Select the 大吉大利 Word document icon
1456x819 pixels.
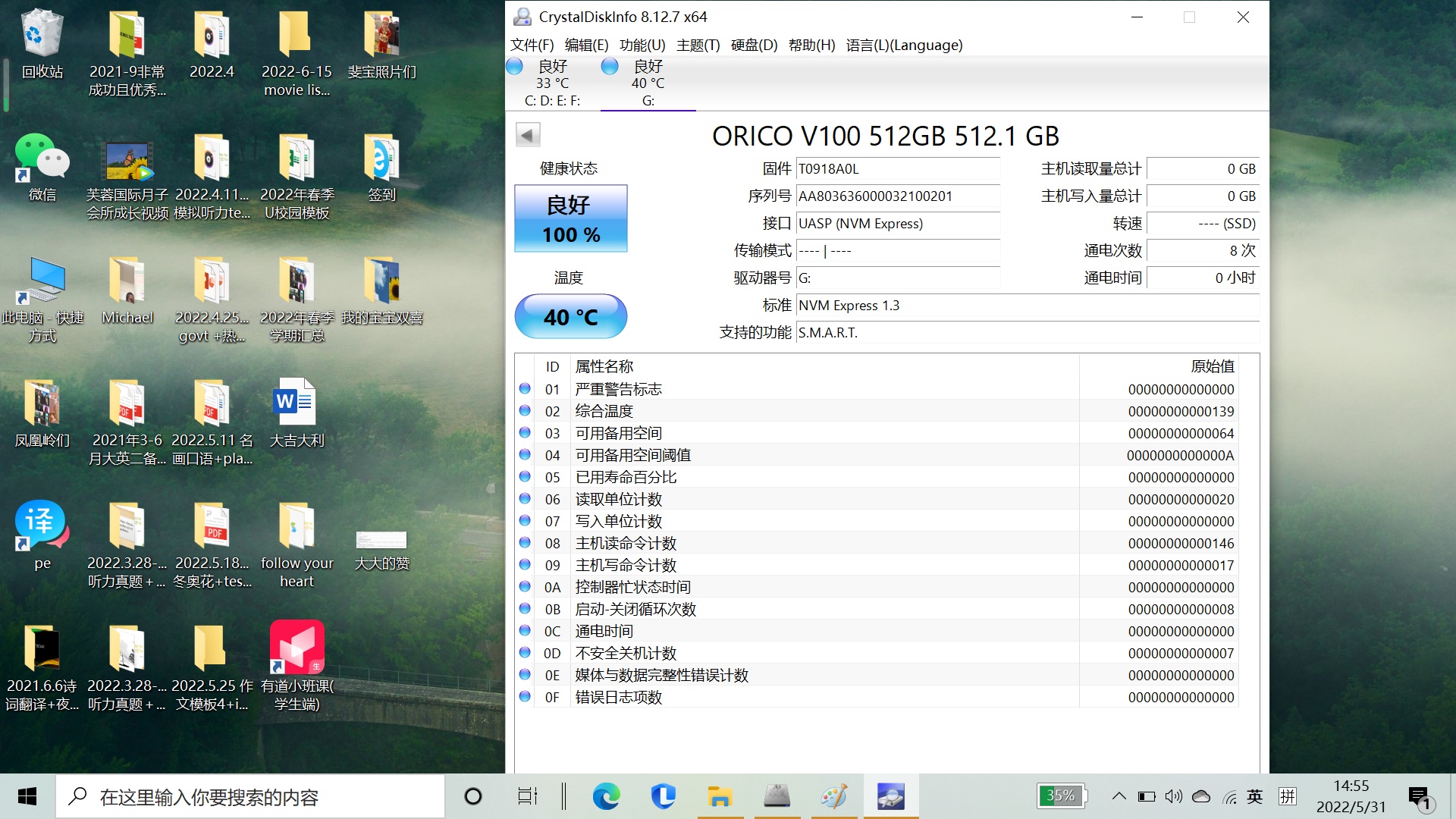(297, 413)
